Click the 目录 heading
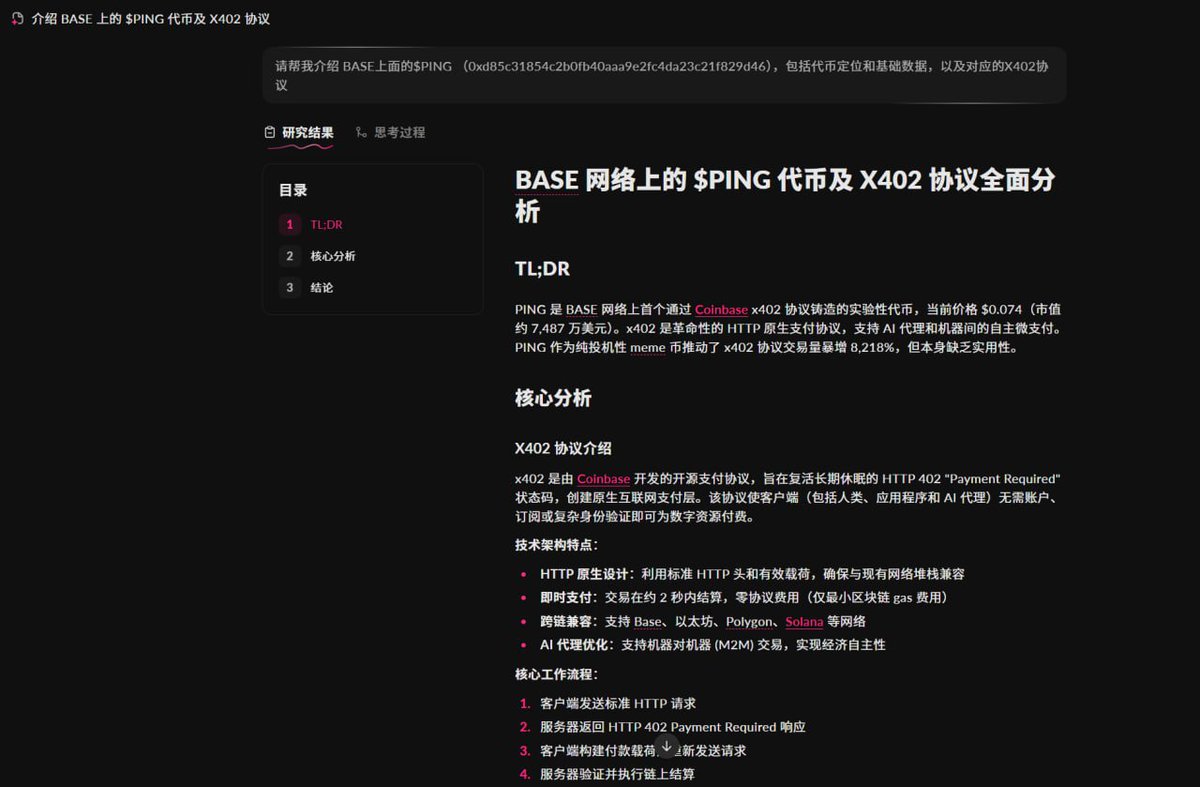 [293, 190]
